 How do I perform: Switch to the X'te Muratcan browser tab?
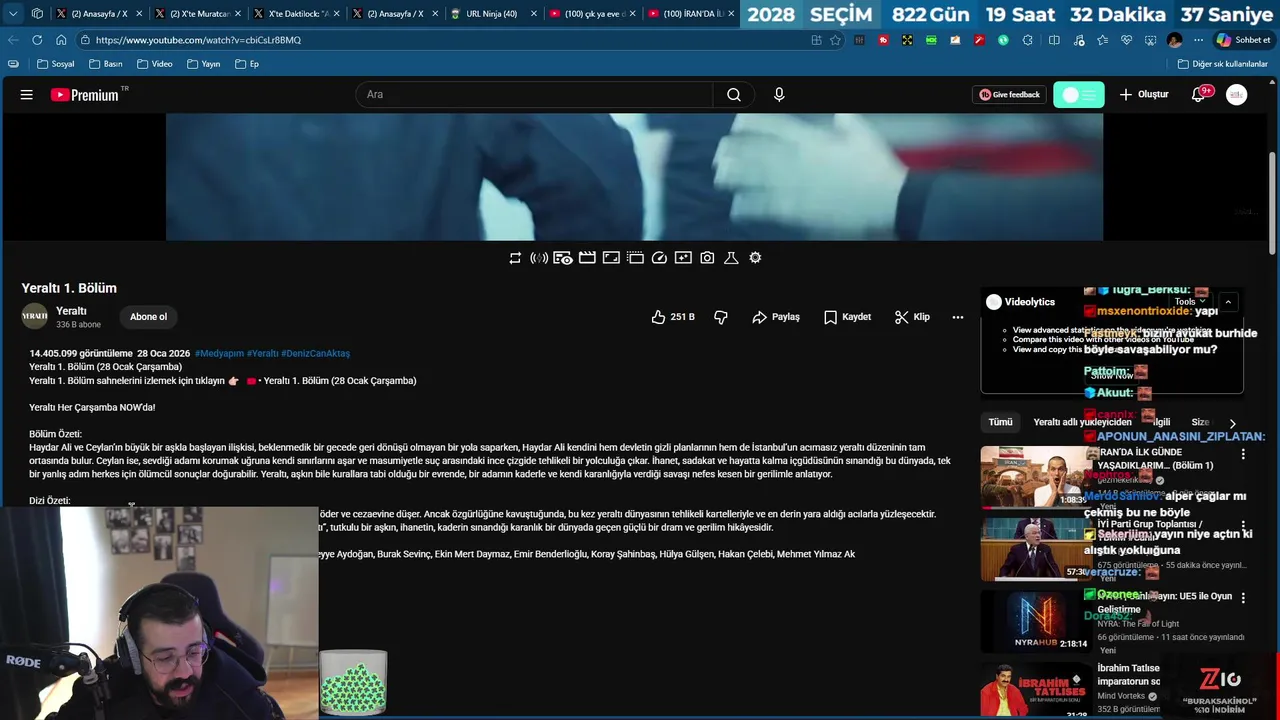tap(197, 14)
